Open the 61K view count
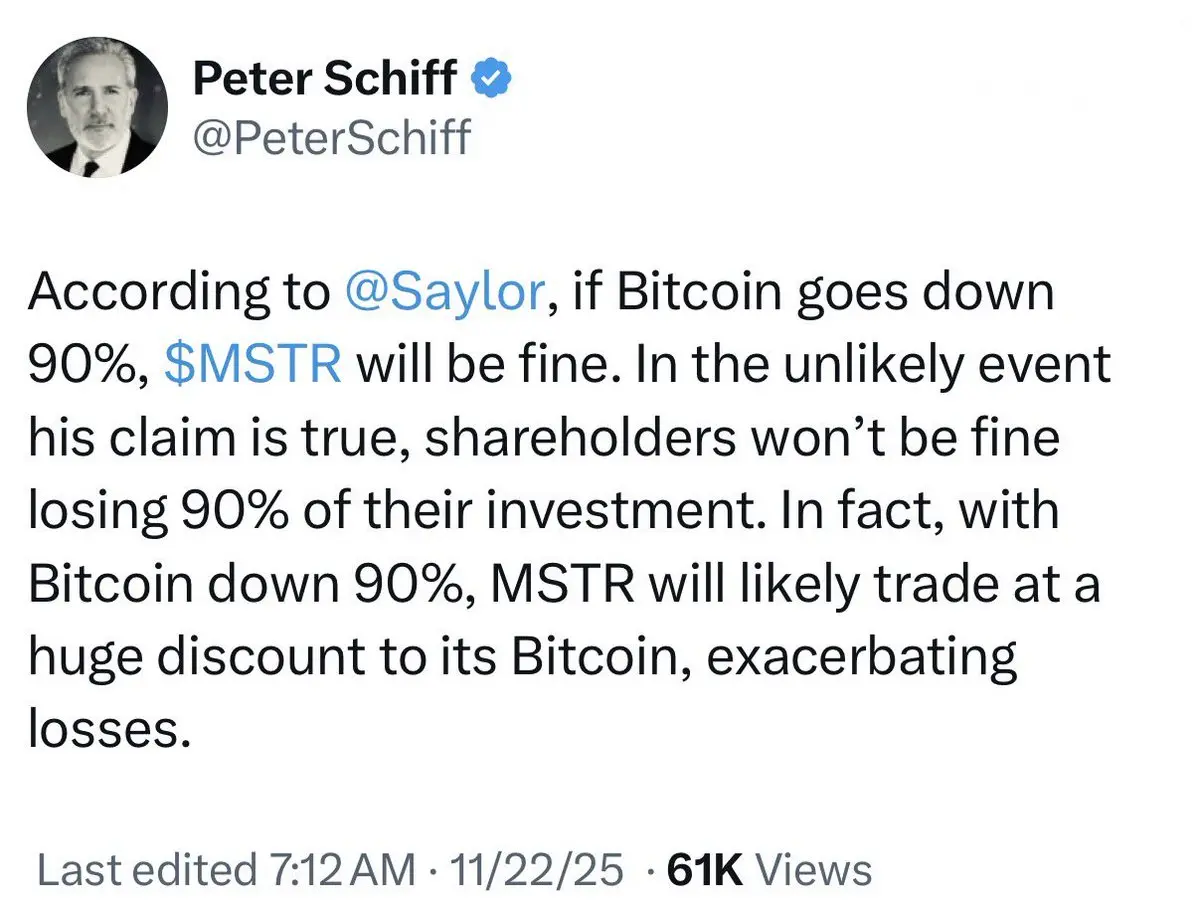1199x910 pixels. pos(705,869)
